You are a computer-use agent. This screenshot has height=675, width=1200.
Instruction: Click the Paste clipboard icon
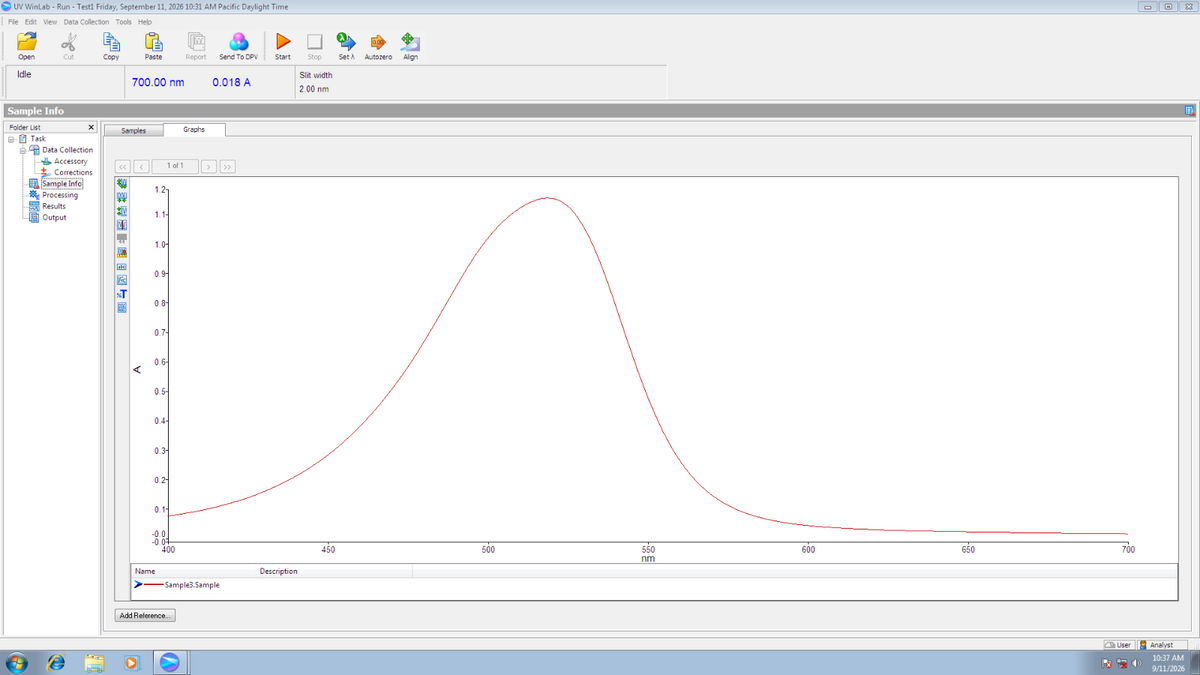point(154,41)
